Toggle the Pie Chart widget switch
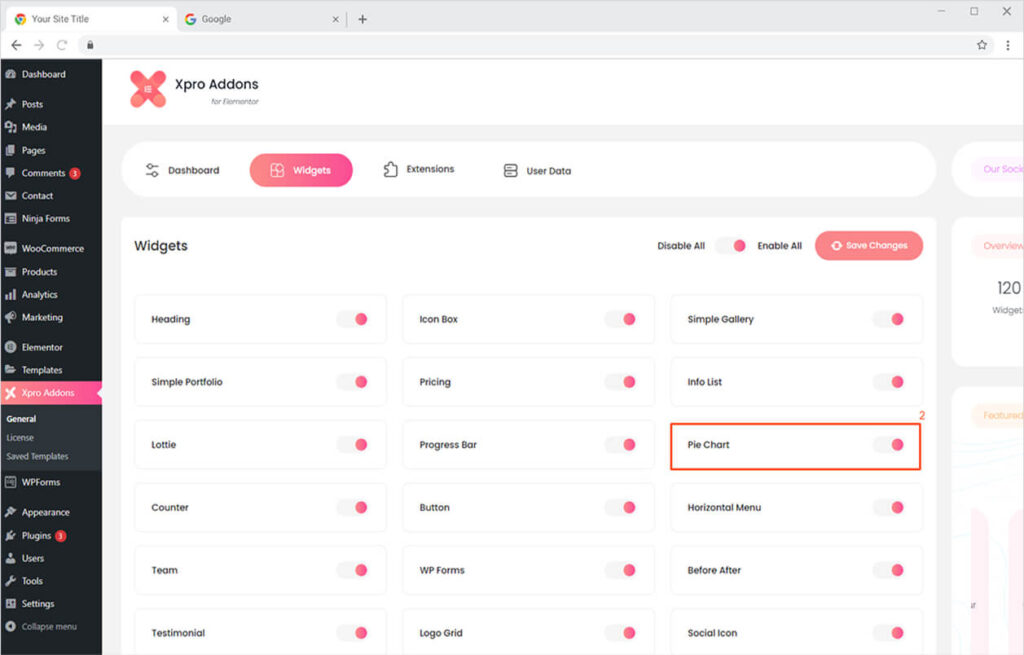Screen dimensions: 1024x655 pyautogui.click(x=888, y=445)
